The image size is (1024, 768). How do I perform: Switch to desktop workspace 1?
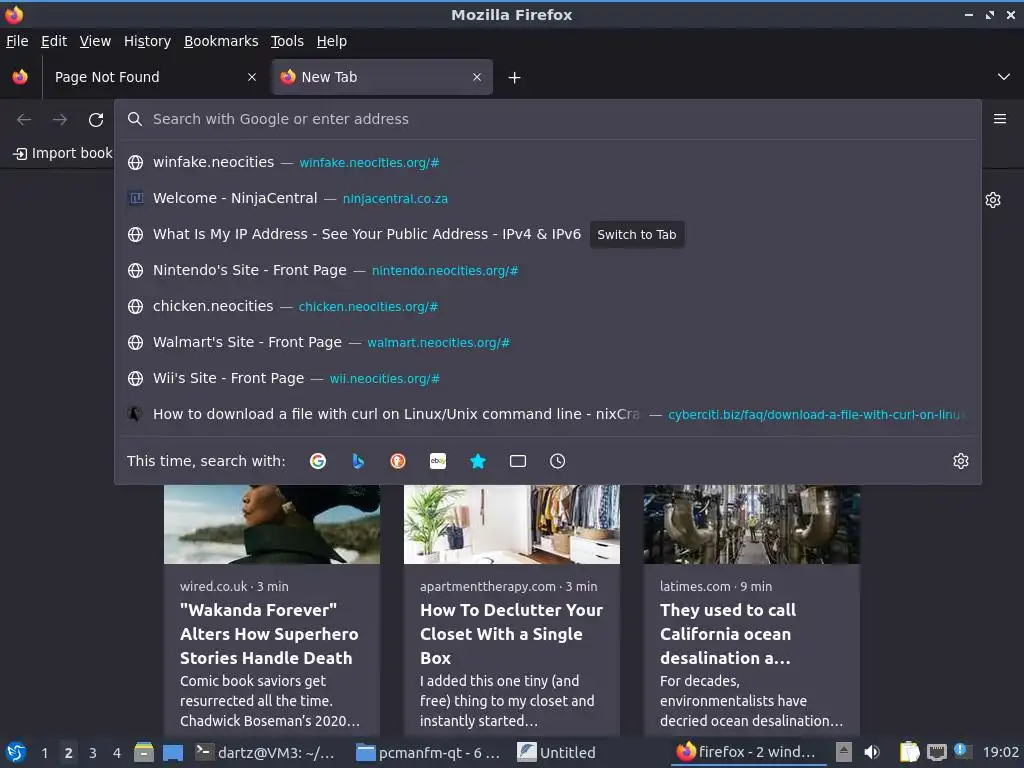click(44, 753)
